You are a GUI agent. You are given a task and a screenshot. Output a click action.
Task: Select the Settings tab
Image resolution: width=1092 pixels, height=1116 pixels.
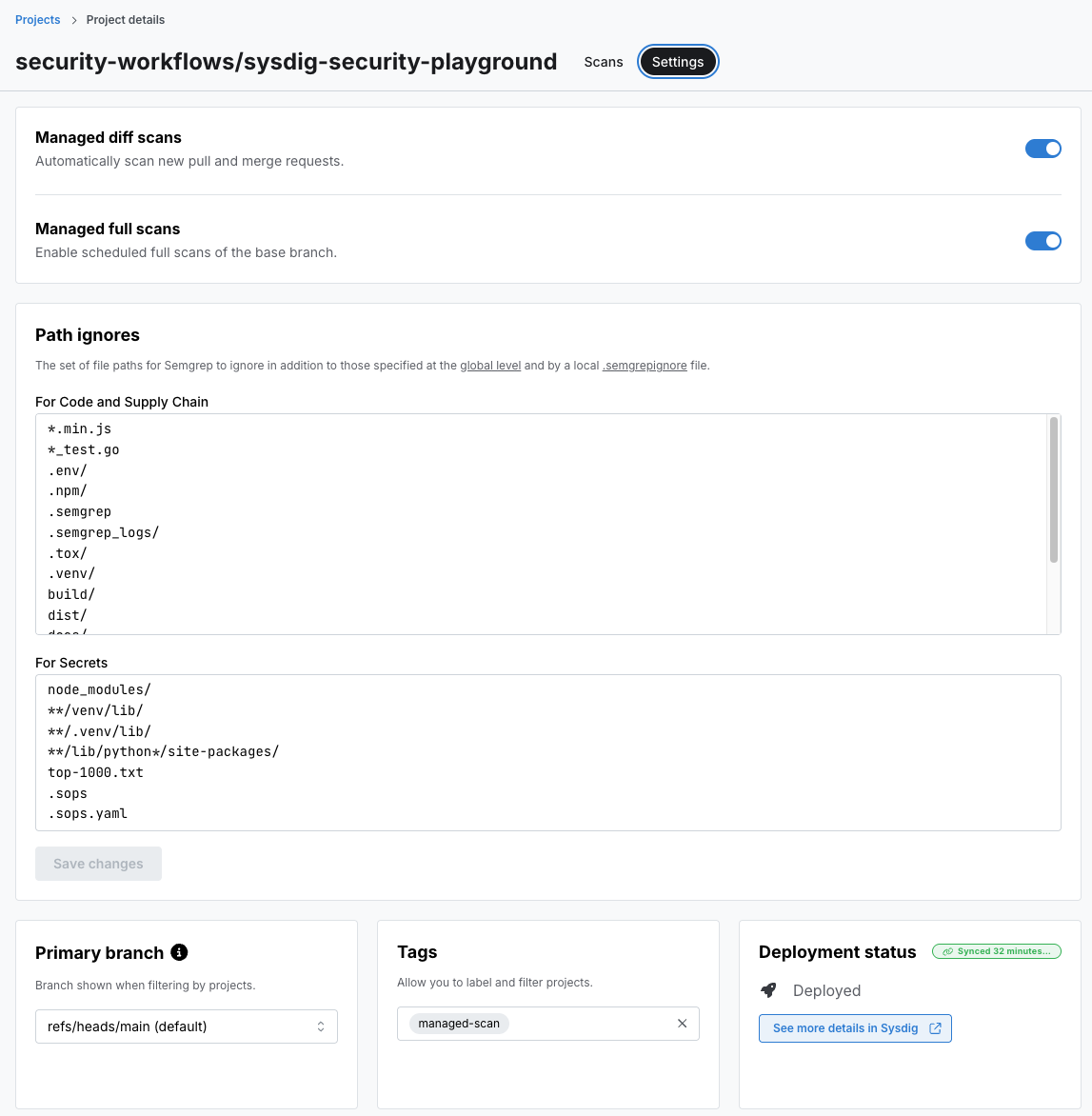pos(678,61)
